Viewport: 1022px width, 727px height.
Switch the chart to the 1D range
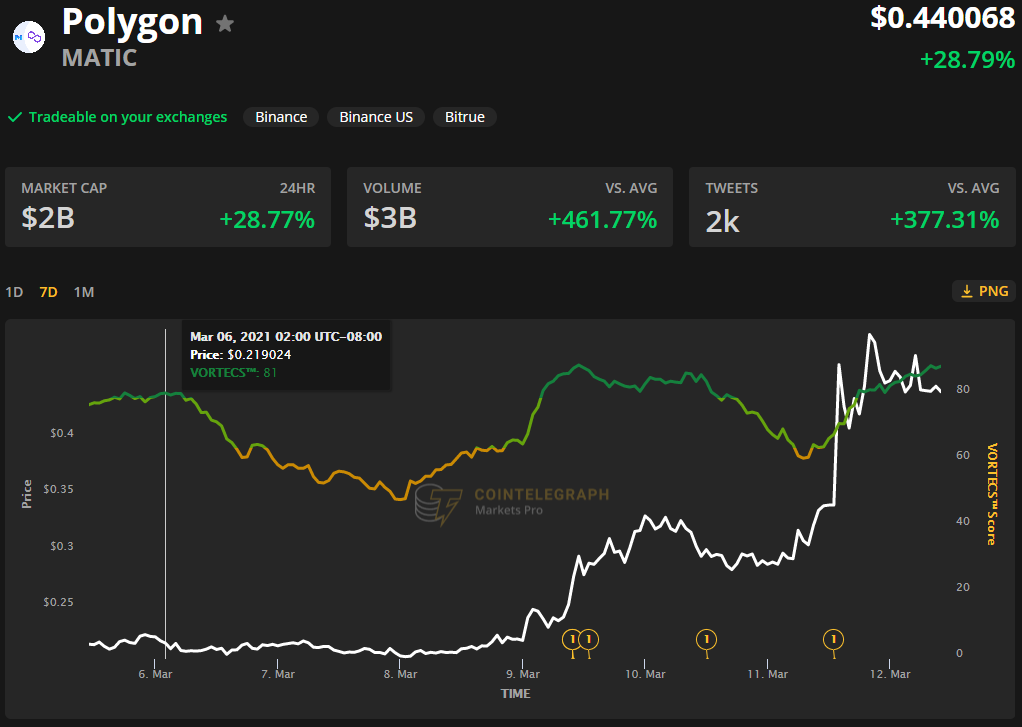point(14,292)
